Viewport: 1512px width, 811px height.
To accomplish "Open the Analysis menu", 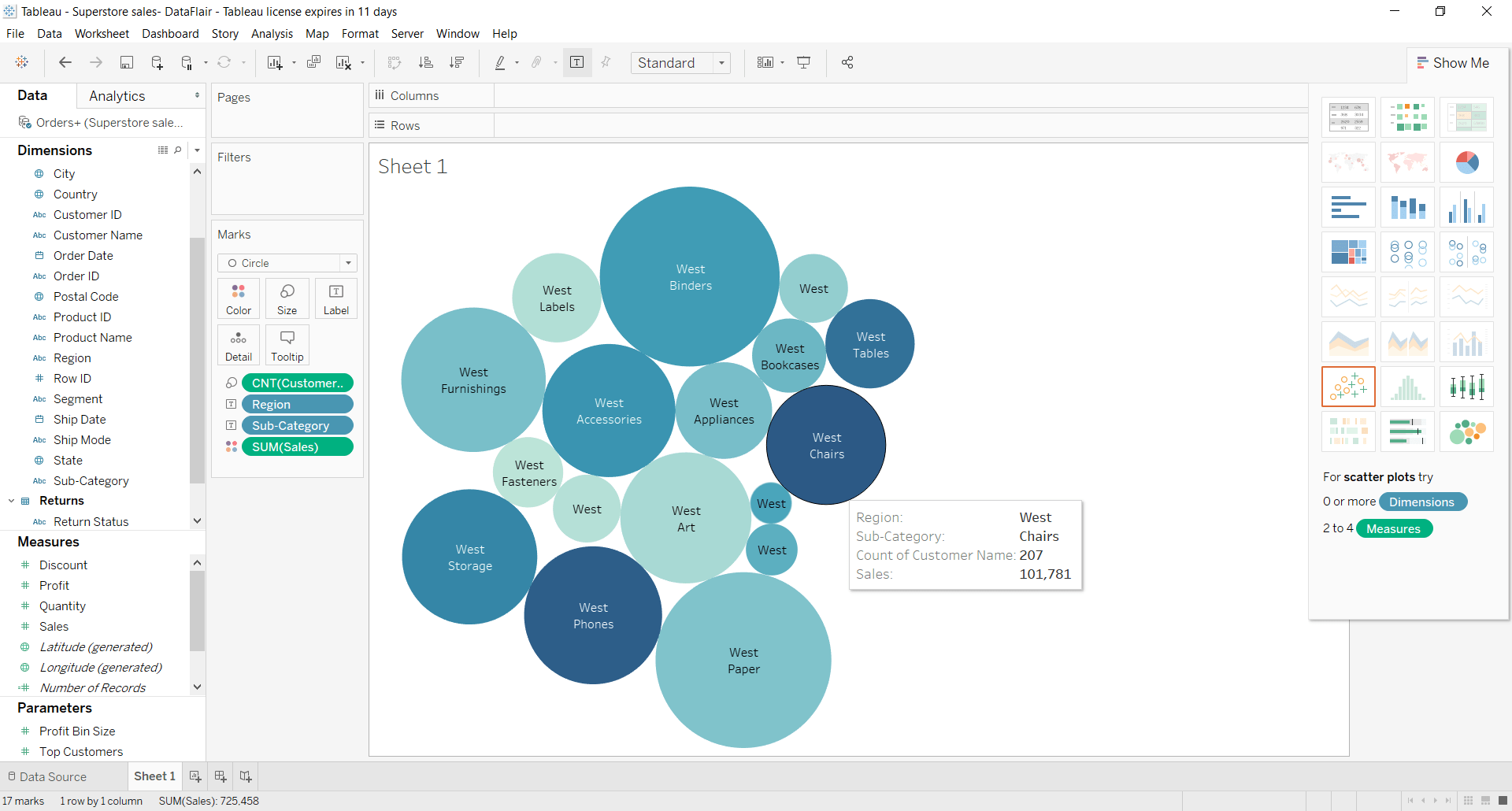I will click(x=272, y=33).
